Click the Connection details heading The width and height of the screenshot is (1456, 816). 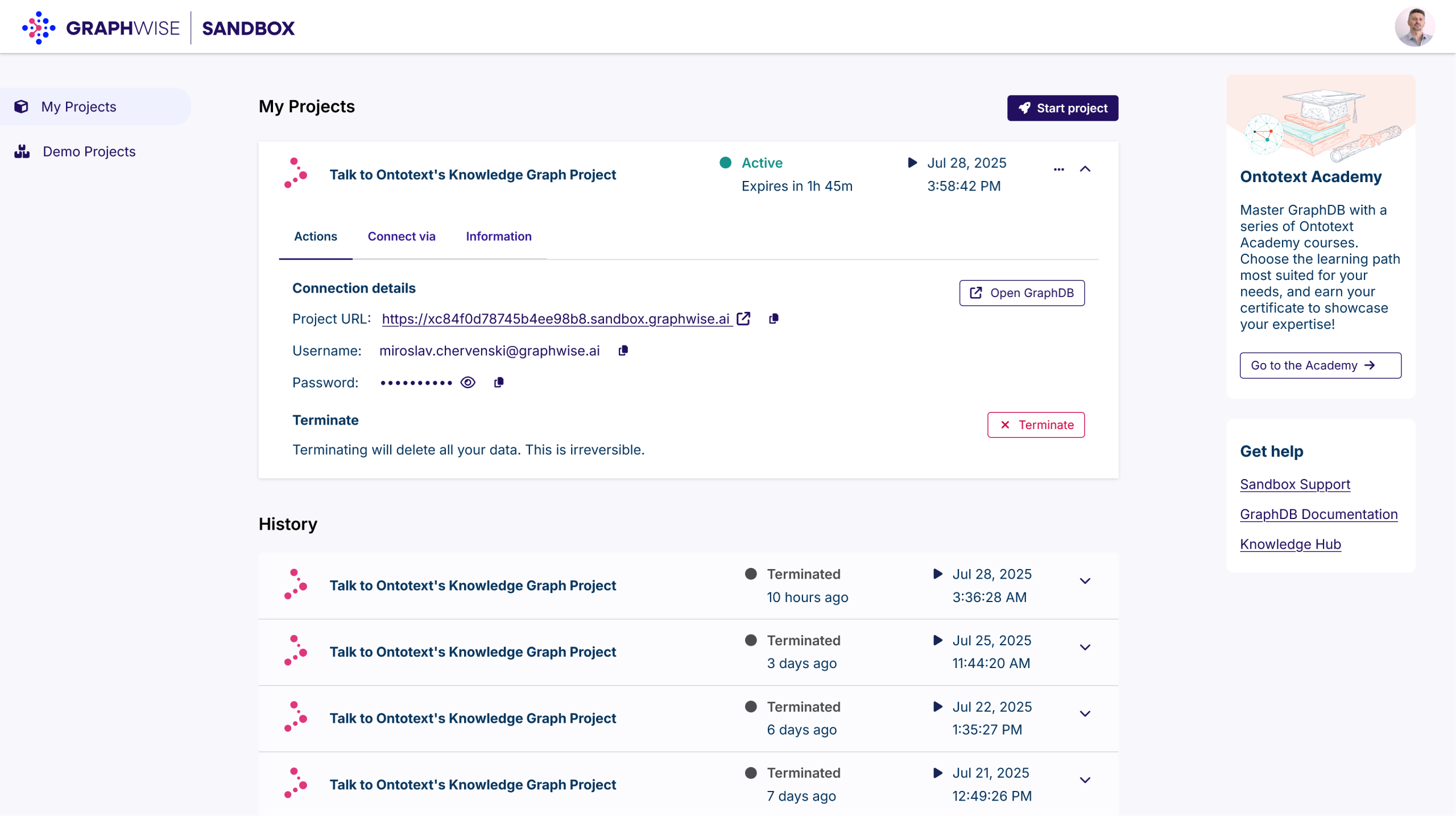[354, 288]
